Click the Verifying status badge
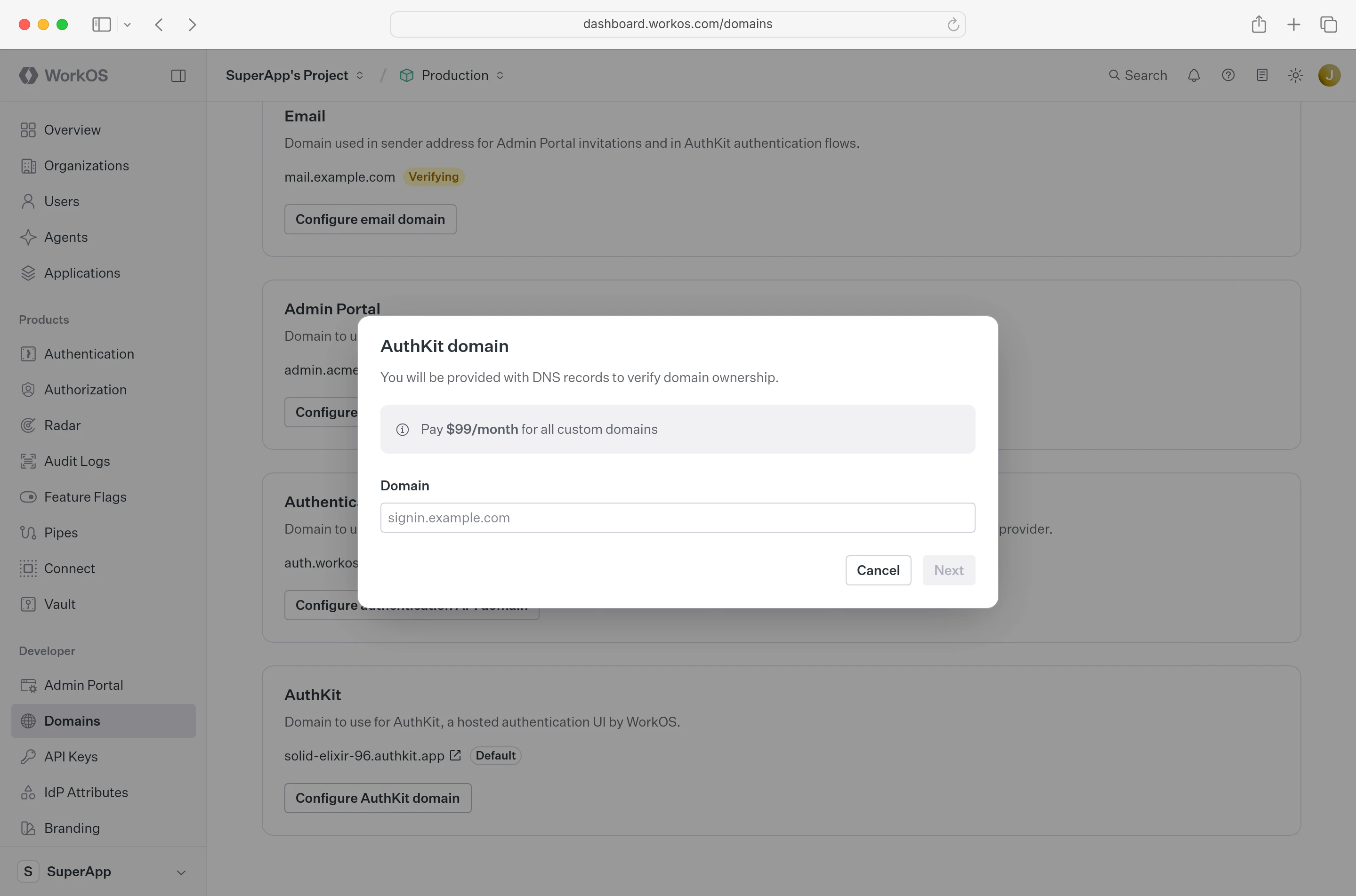 (434, 177)
